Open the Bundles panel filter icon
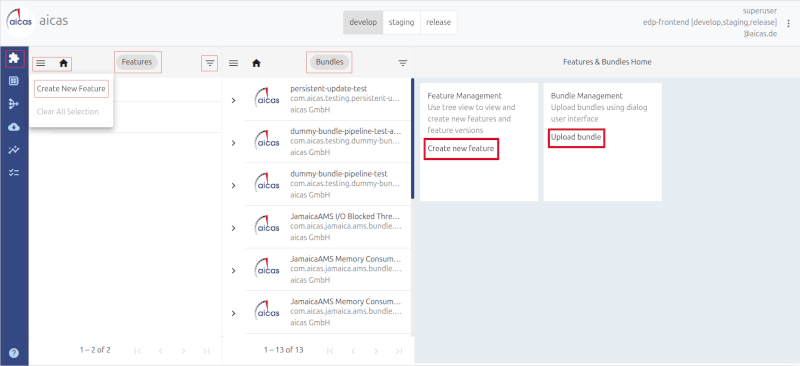The width and height of the screenshot is (800, 366). click(x=403, y=63)
